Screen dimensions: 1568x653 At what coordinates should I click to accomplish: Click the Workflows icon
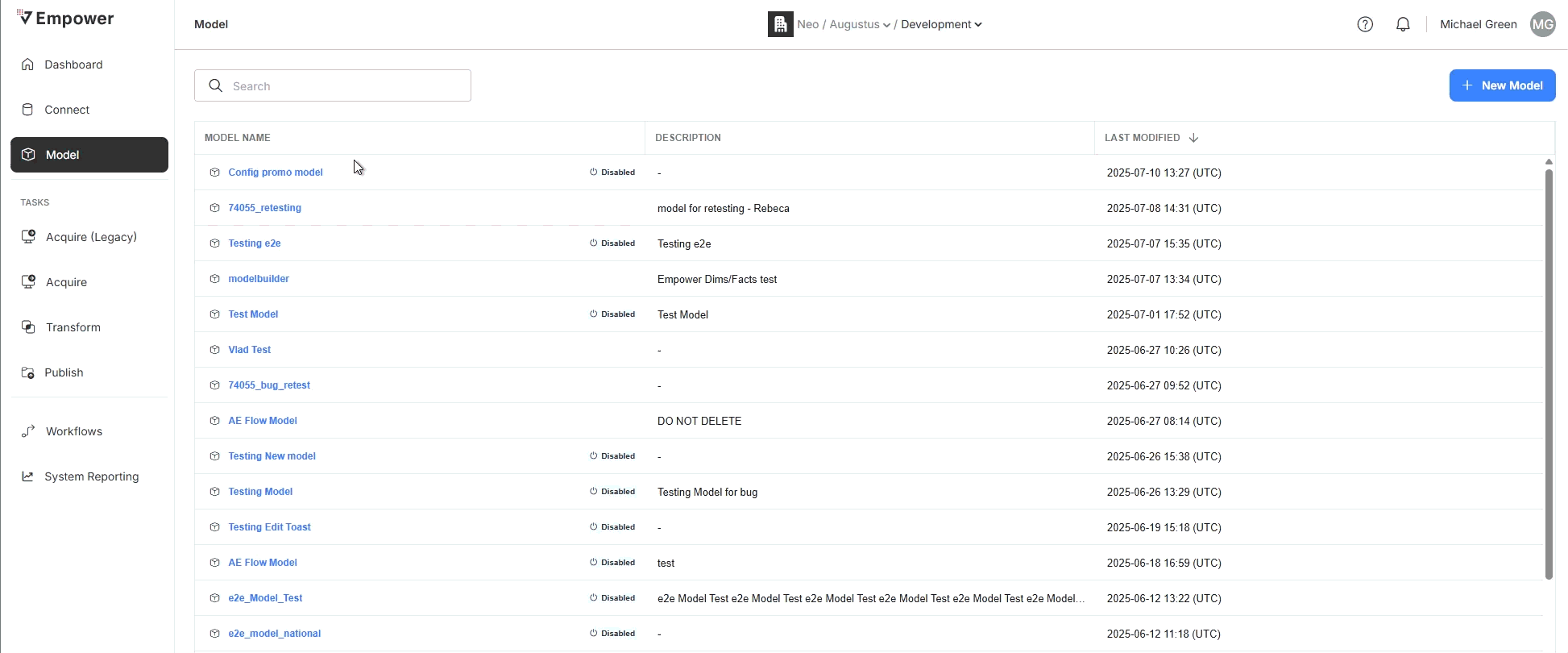(28, 431)
